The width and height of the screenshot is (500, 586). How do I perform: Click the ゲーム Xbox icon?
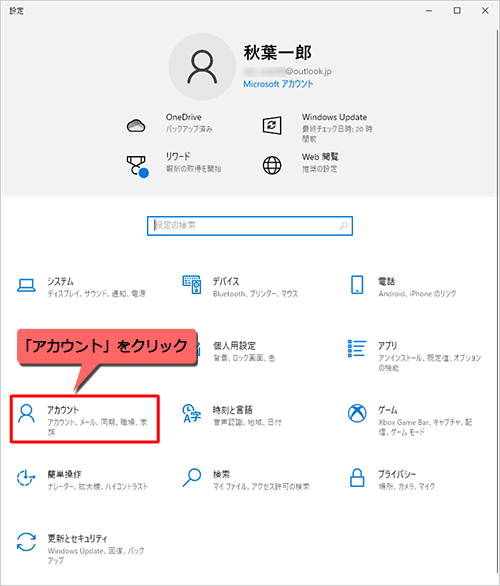[357, 413]
